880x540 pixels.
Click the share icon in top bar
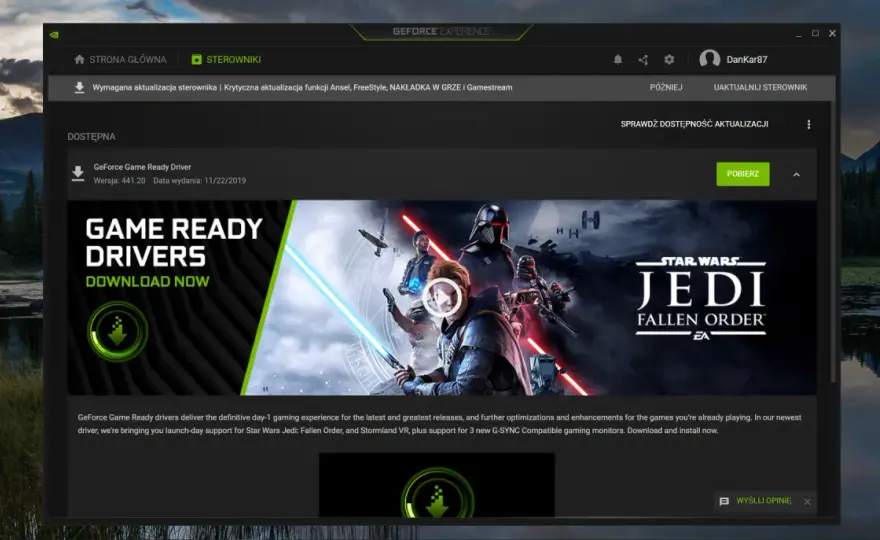tap(643, 60)
